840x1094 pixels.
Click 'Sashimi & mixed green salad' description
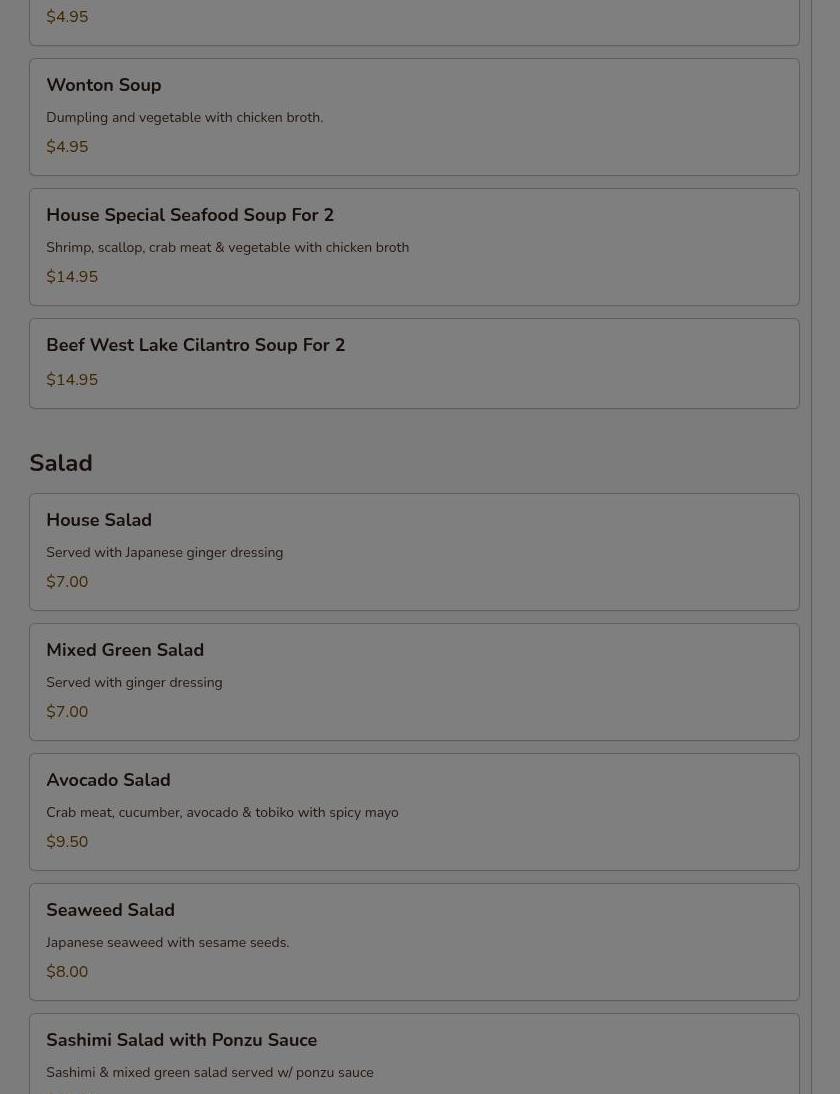[x=209, y=1073]
